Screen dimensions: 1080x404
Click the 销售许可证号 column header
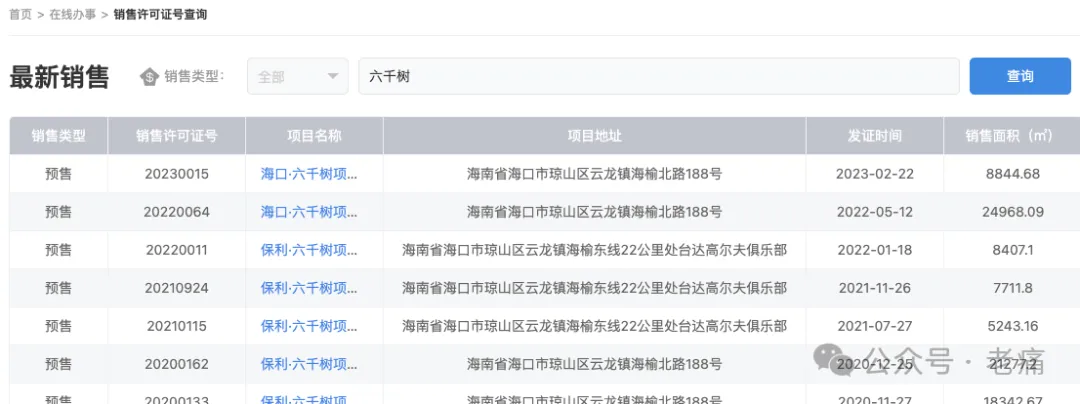(176, 136)
